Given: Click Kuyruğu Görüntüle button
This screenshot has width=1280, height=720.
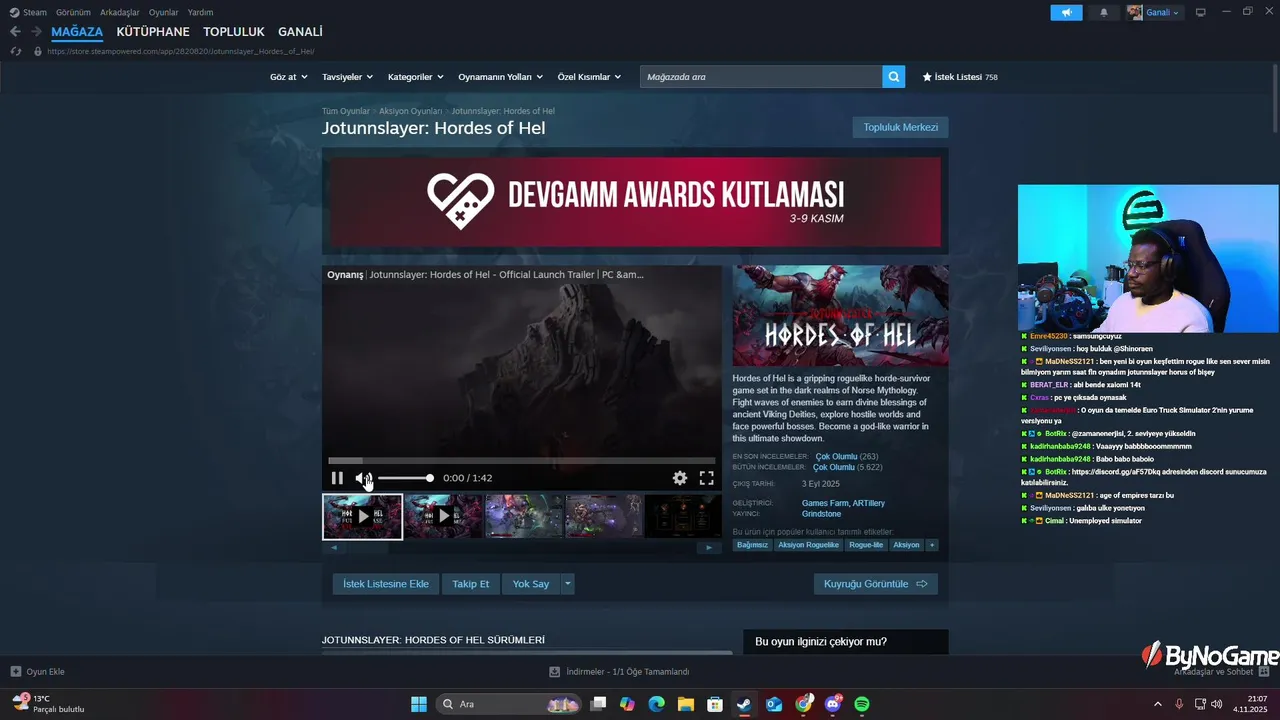Looking at the screenshot, I should click(876, 584).
